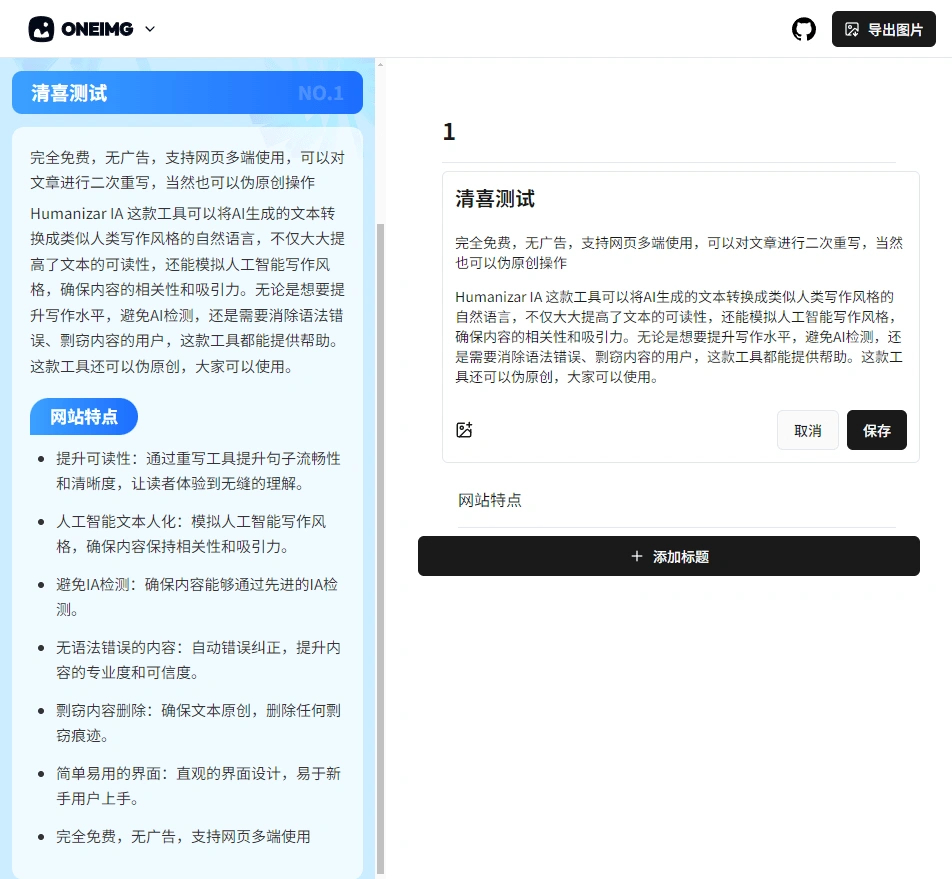Click the 清喜测试 title field in editor
Viewport: 952px width, 879px height.
pos(496,199)
